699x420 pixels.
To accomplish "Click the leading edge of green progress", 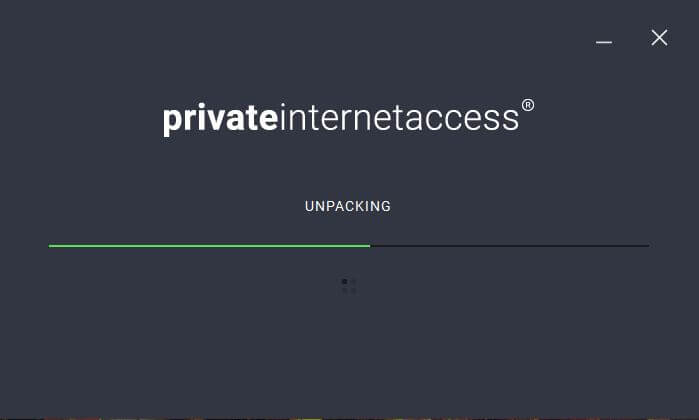I will pos(369,246).
